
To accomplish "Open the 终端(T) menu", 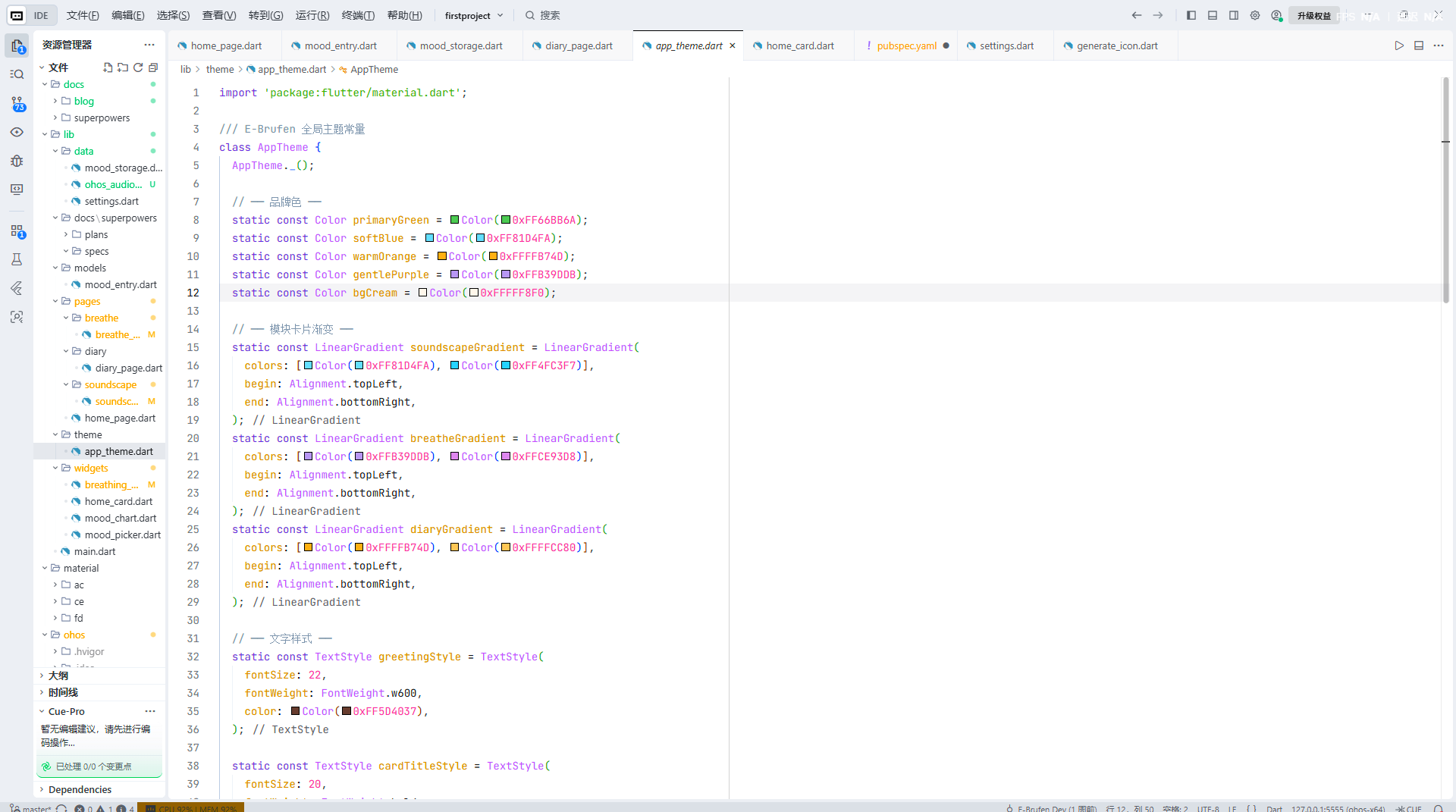I will coord(358,15).
